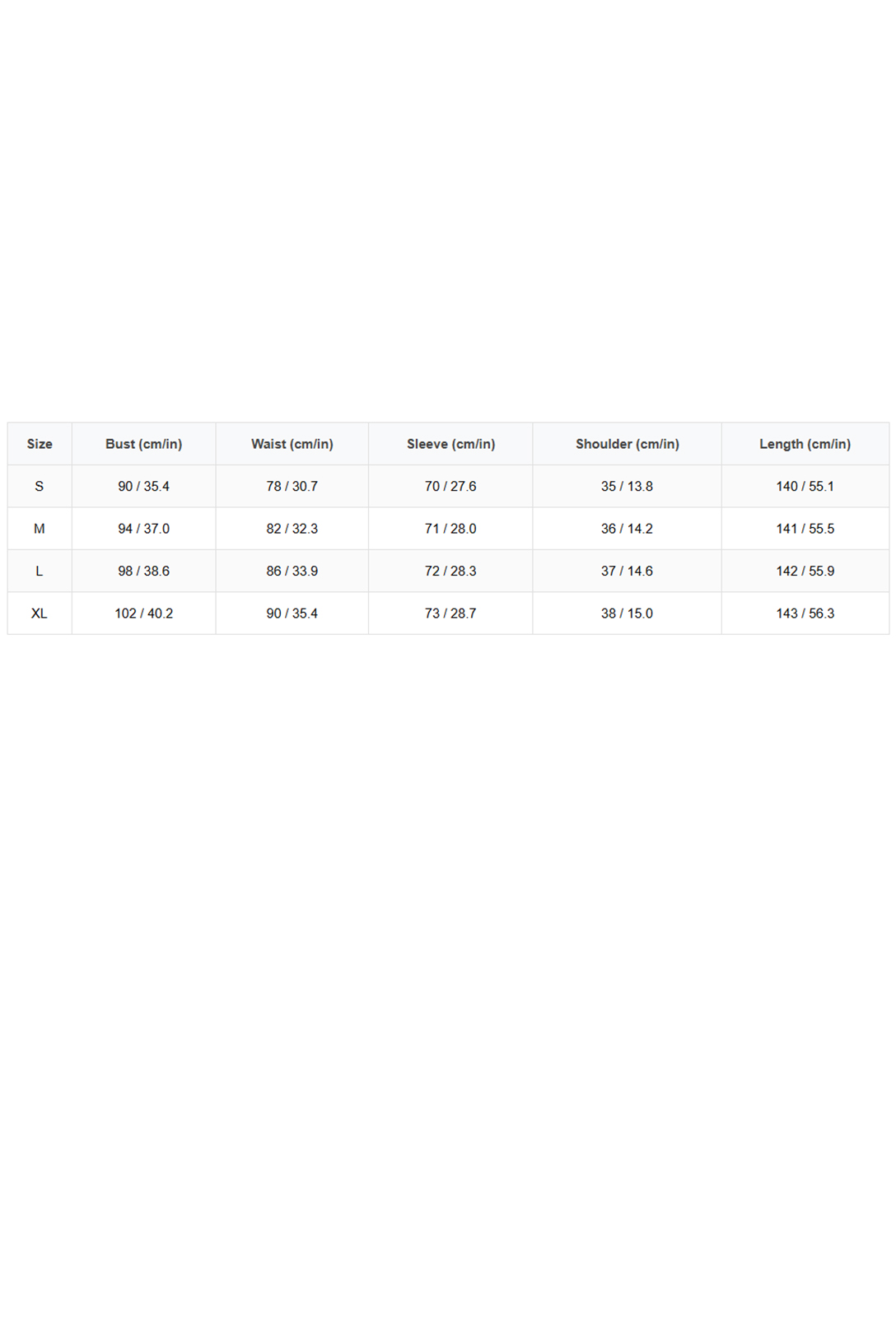Click sleeve value '71 / 28.0'
Image resolution: width=896 pixels, height=1344 pixels.
[450, 529]
